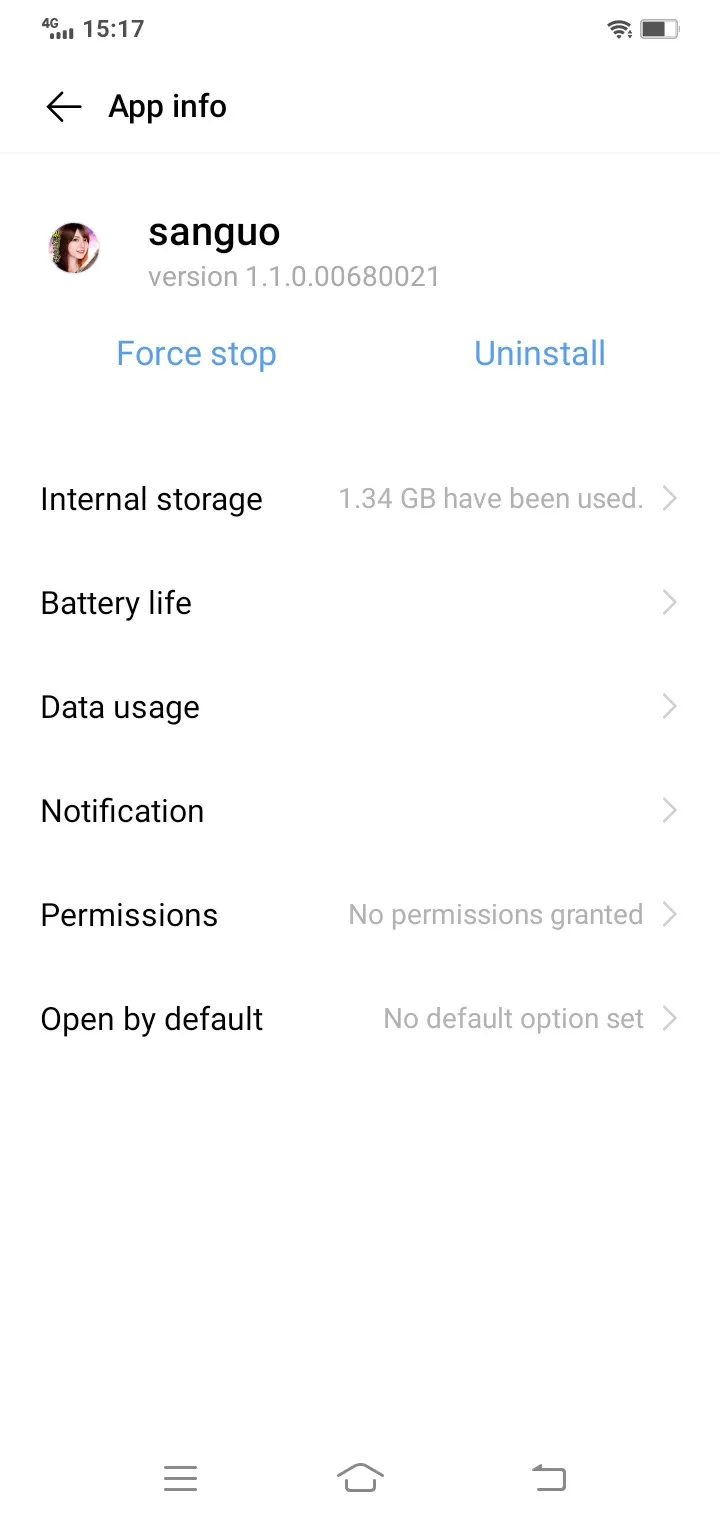The height and width of the screenshot is (1520, 720).
Task: Tap the back arrow icon
Action: point(63,107)
